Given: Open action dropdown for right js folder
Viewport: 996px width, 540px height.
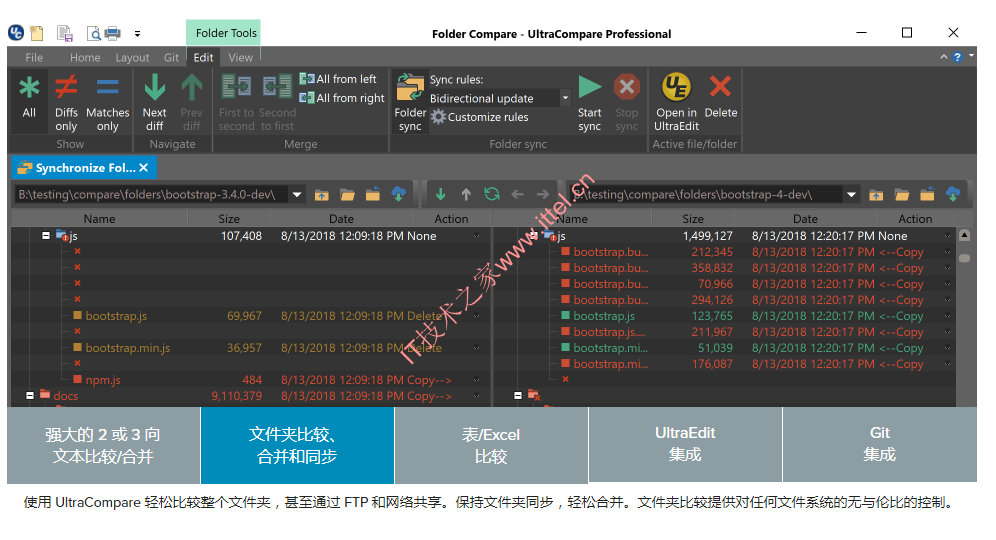Looking at the screenshot, I should 947,236.
